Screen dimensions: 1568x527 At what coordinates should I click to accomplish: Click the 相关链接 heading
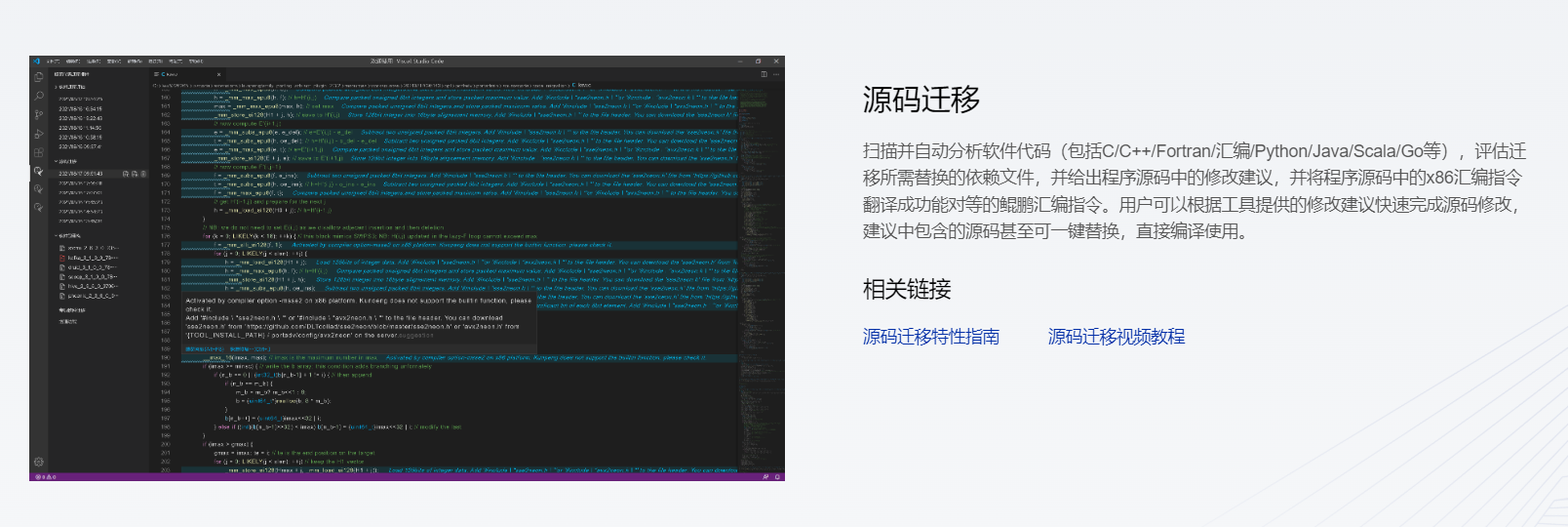click(x=907, y=289)
